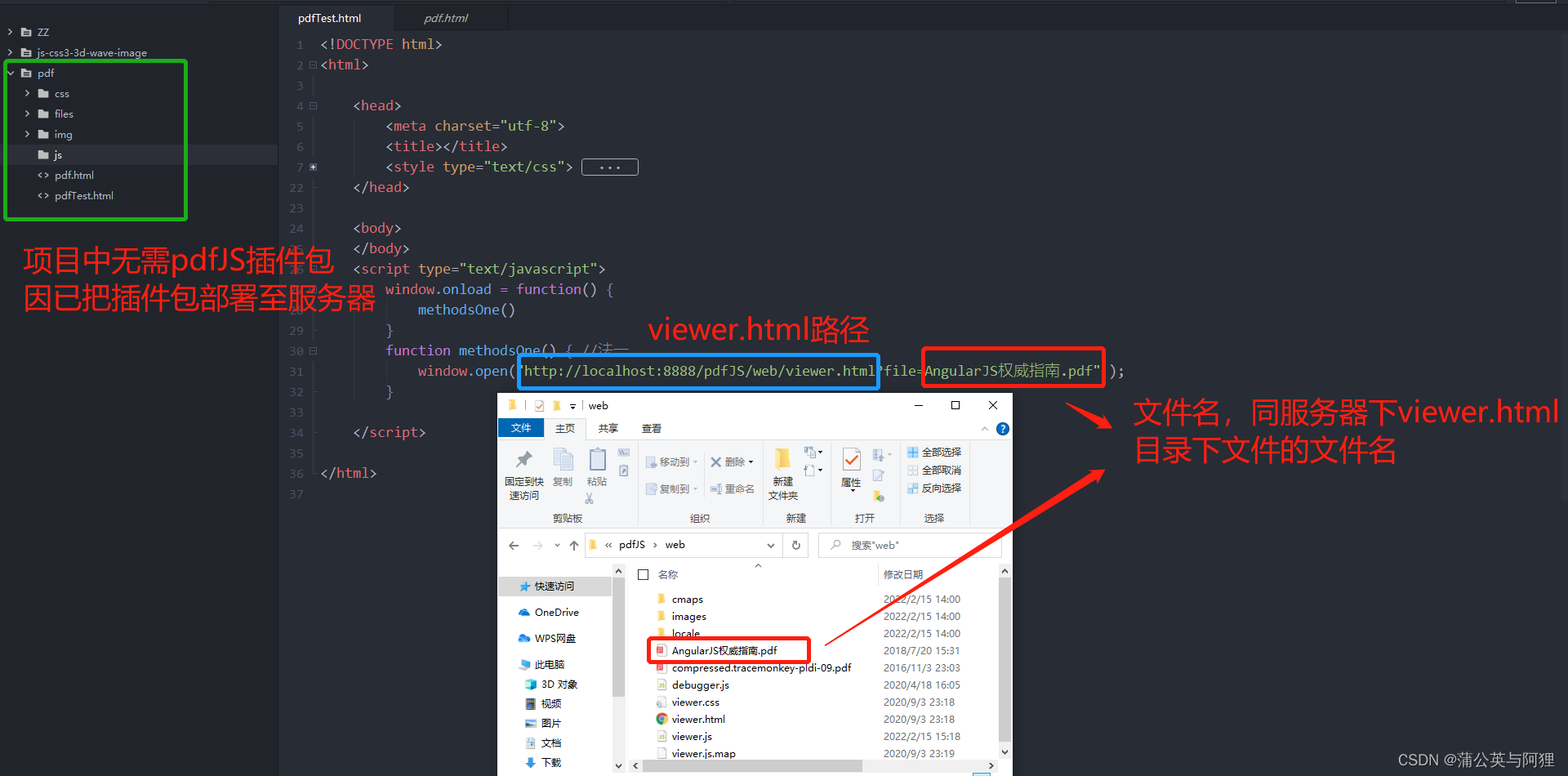Switch to the 主页 ribbon tab
The image size is (1568, 776).
tap(565, 428)
